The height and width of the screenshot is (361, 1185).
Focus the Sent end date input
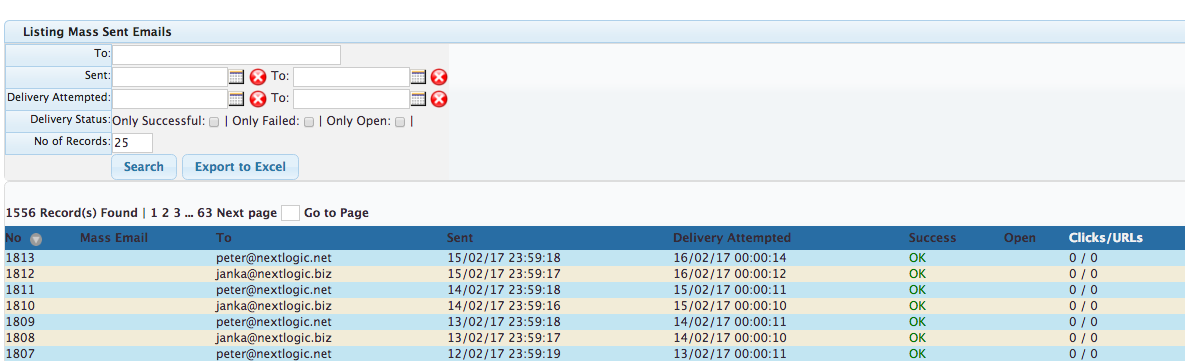click(x=351, y=77)
